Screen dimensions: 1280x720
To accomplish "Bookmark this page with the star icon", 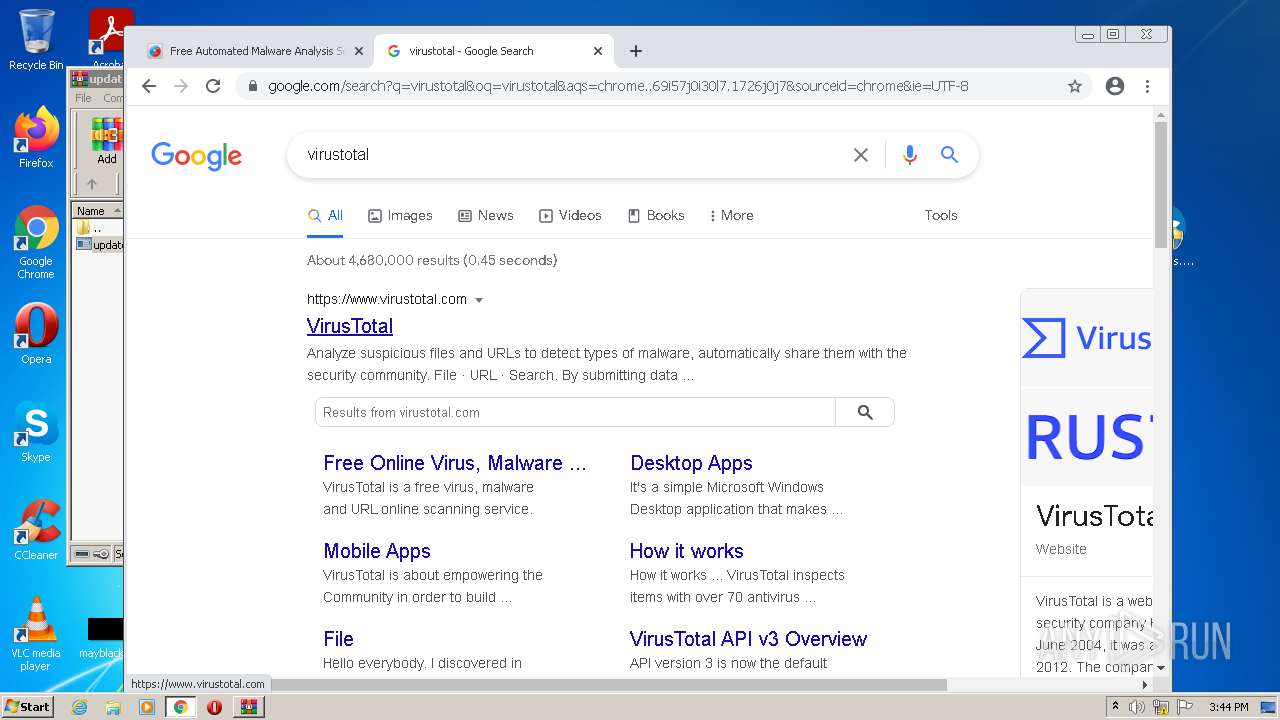I will click(x=1075, y=86).
